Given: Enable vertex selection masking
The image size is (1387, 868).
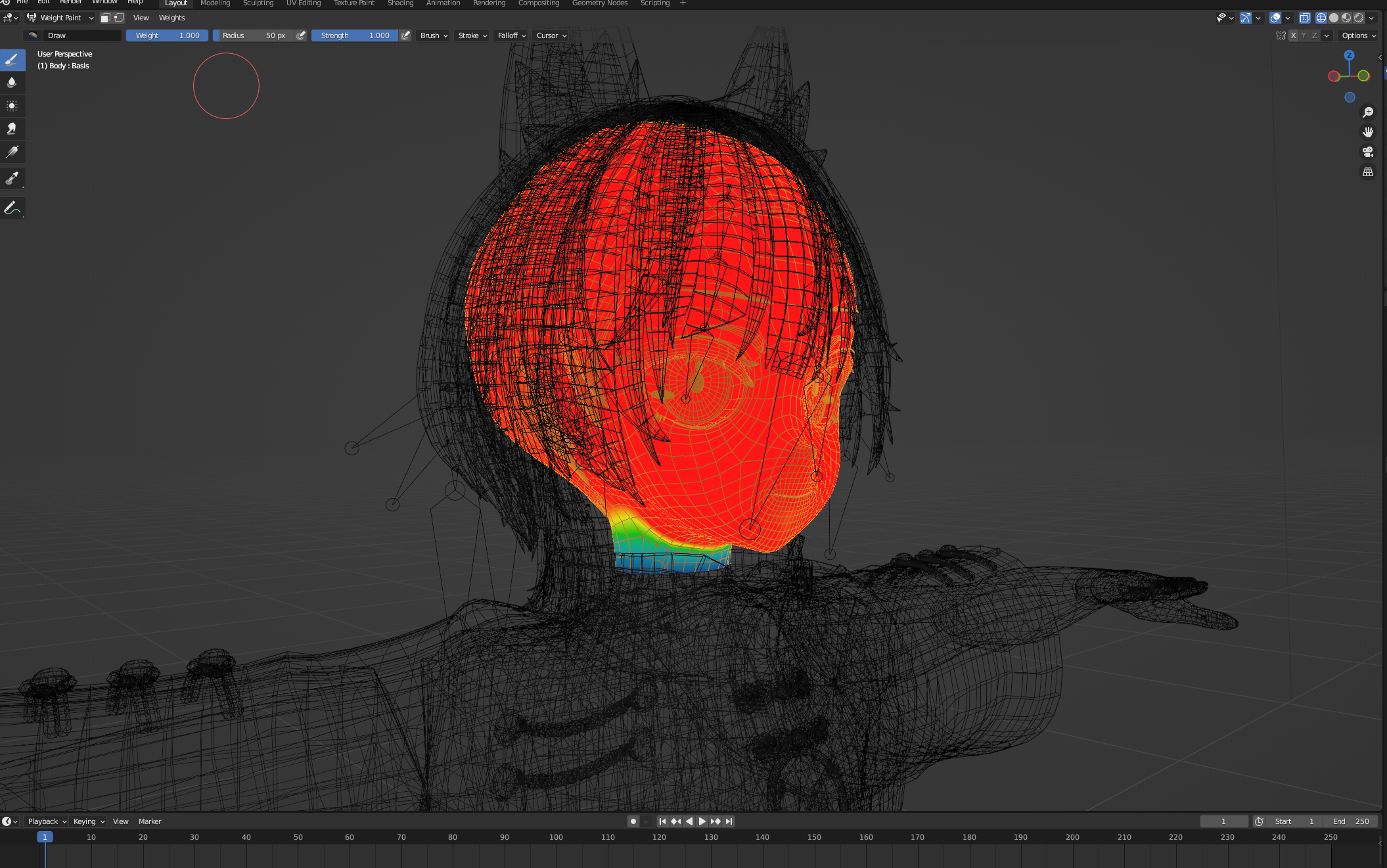Looking at the screenshot, I should pyautogui.click(x=118, y=18).
